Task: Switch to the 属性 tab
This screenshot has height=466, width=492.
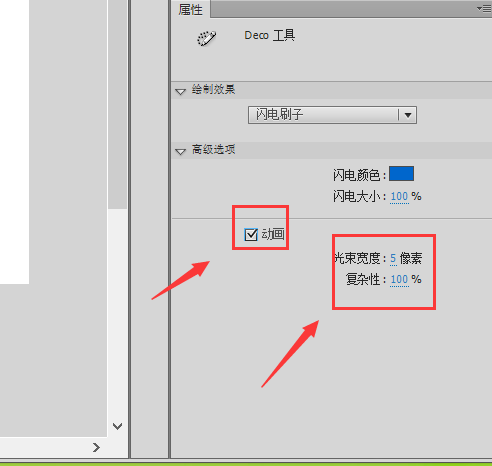Action: [191, 9]
